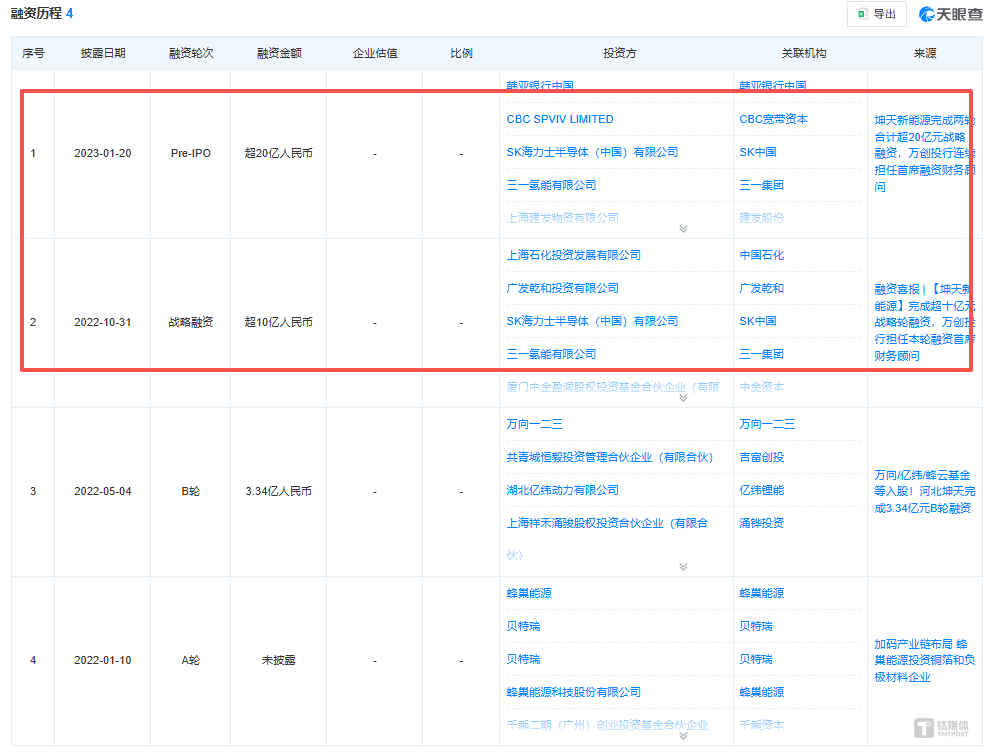Open CBC宽带资本 related institution link
The width and height of the screenshot is (994, 756).
point(773,119)
